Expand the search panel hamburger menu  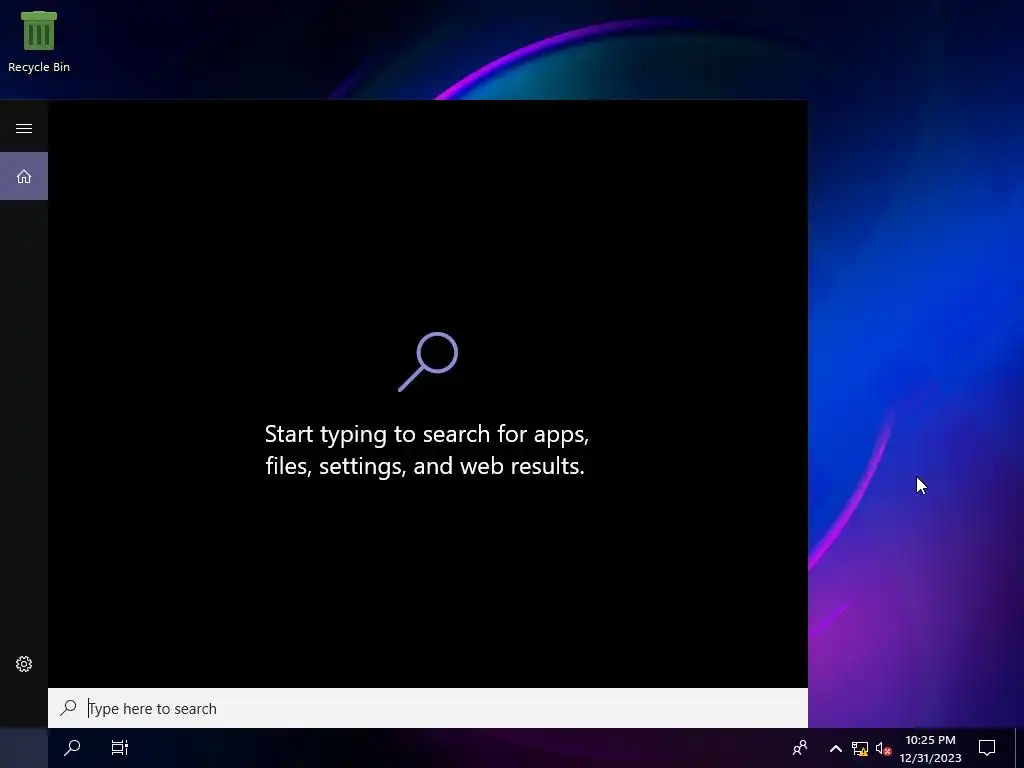pyautogui.click(x=24, y=128)
